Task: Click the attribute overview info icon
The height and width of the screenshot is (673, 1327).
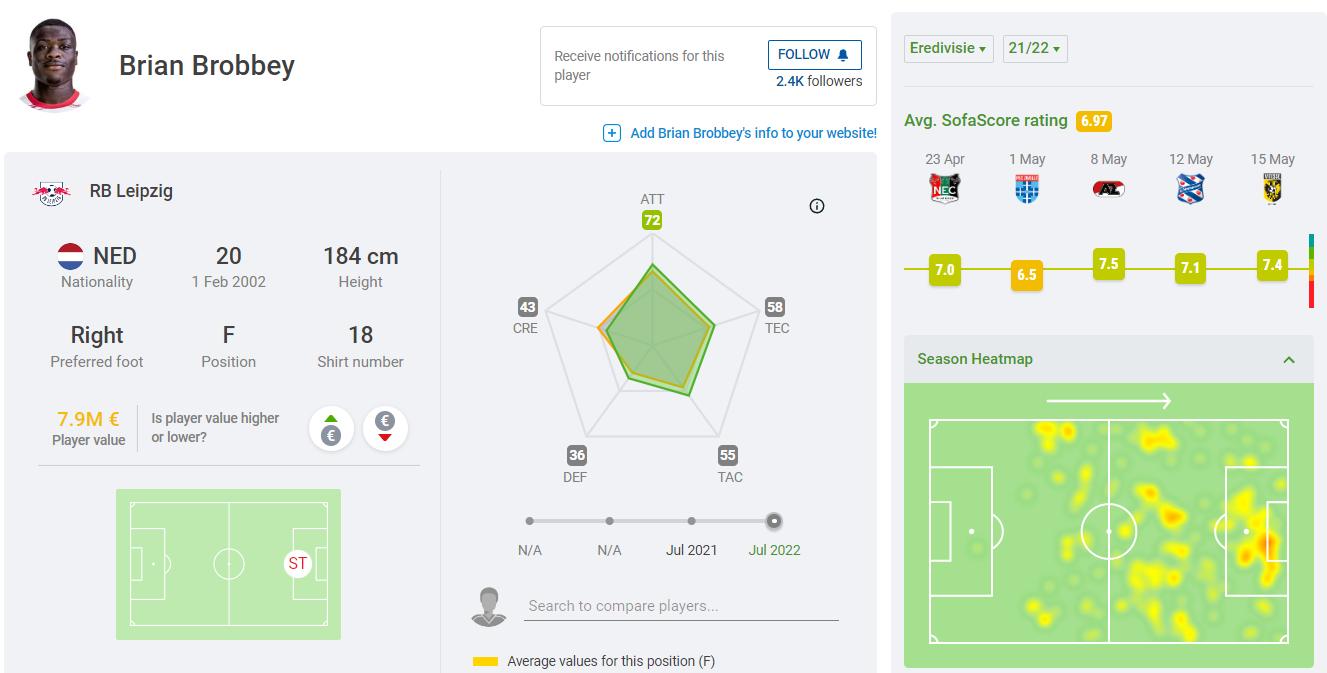Action: (x=817, y=206)
